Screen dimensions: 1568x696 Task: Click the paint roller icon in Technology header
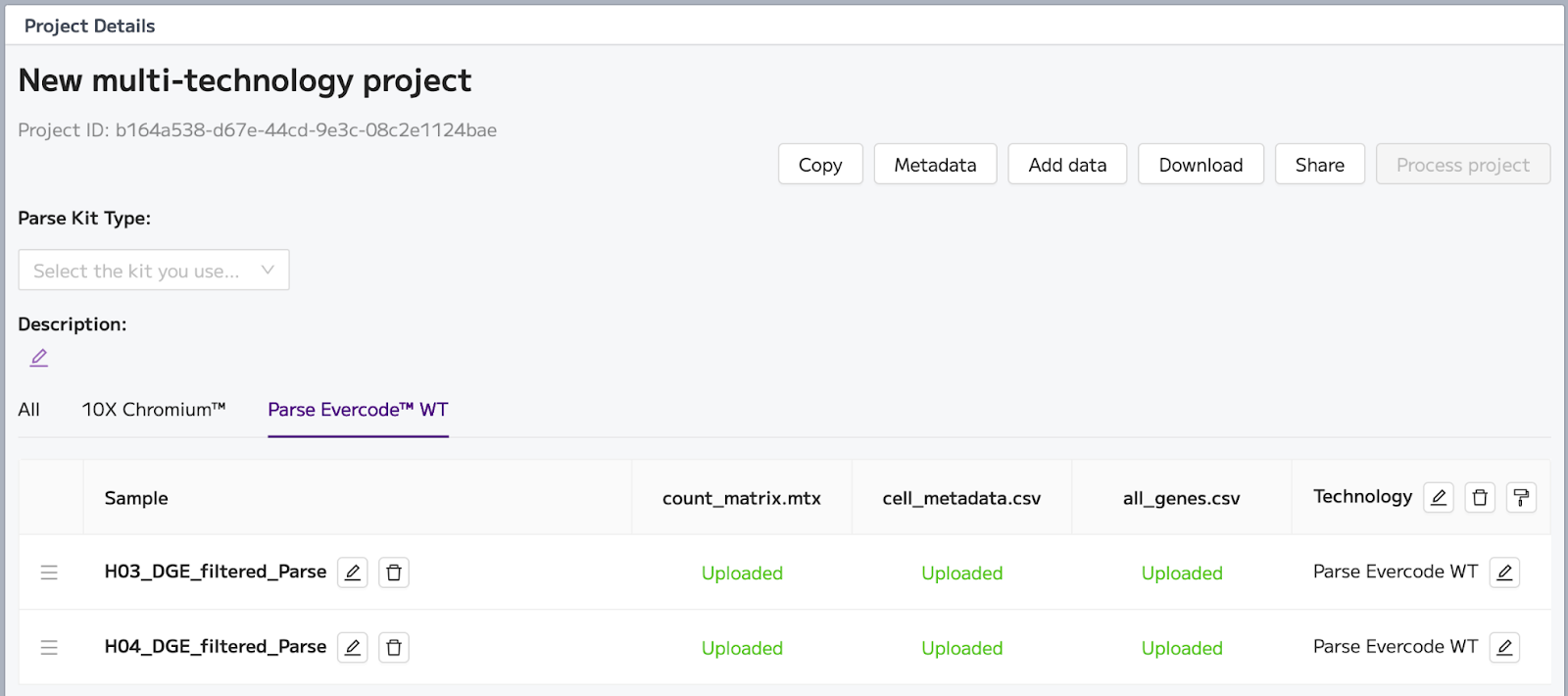[x=1521, y=498]
